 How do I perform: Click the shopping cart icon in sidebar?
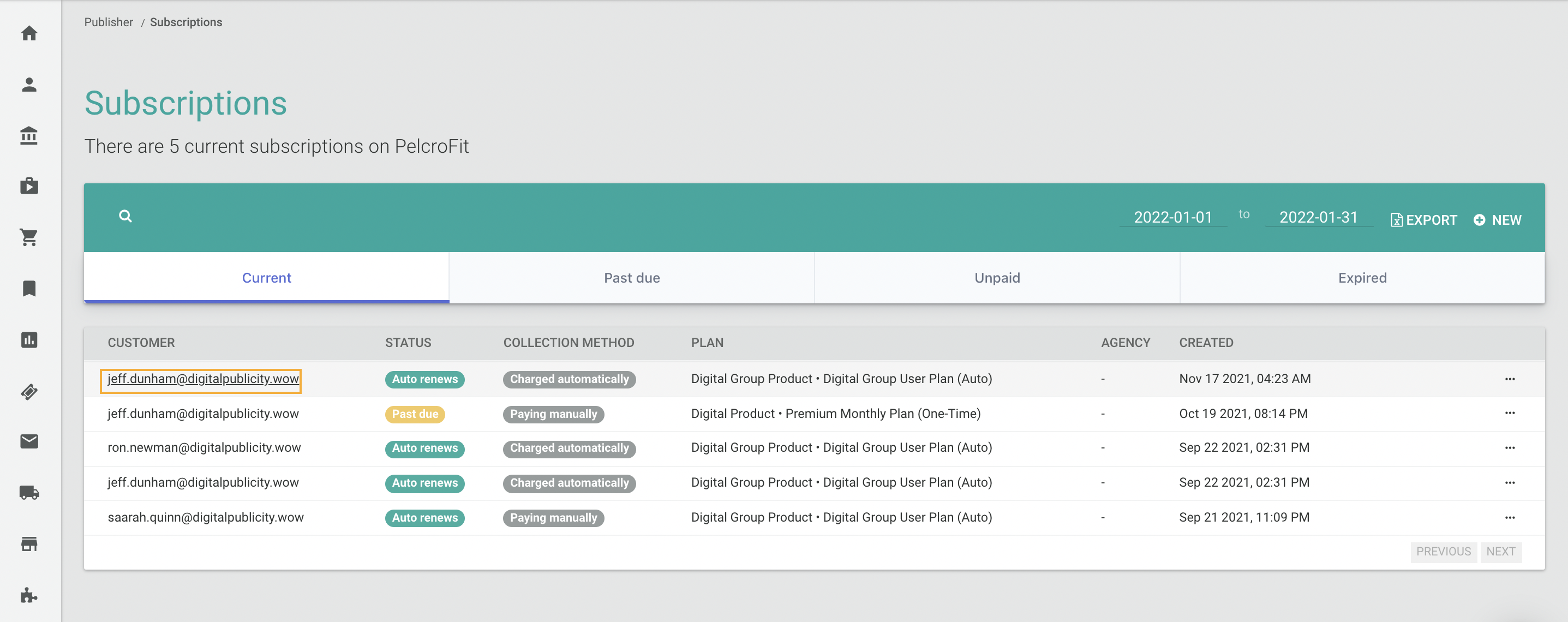[x=29, y=237]
